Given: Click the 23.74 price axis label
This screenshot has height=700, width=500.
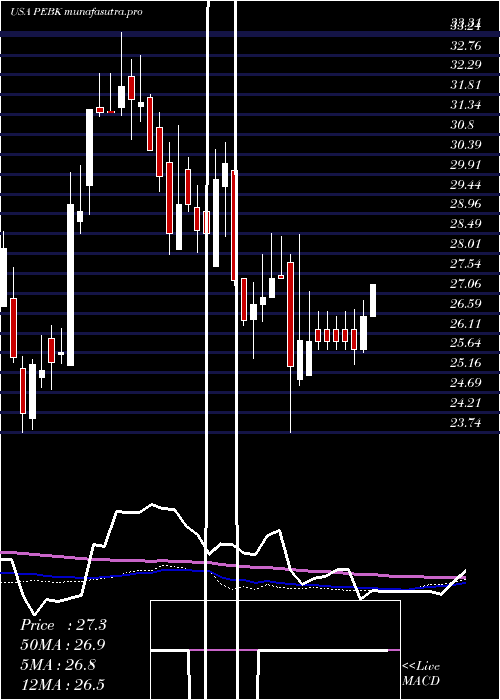Looking at the screenshot, I should coord(466,422).
